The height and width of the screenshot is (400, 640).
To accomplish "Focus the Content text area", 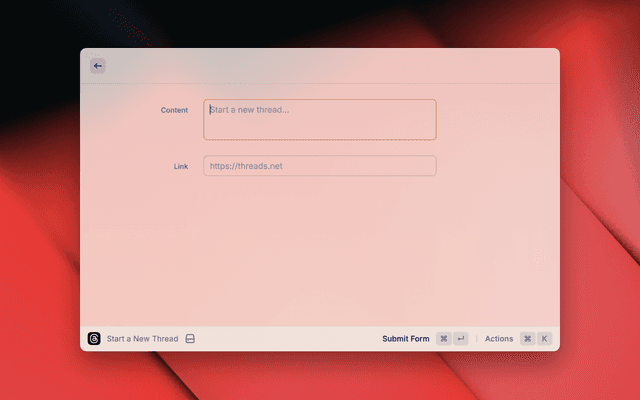I will (x=320, y=126).
